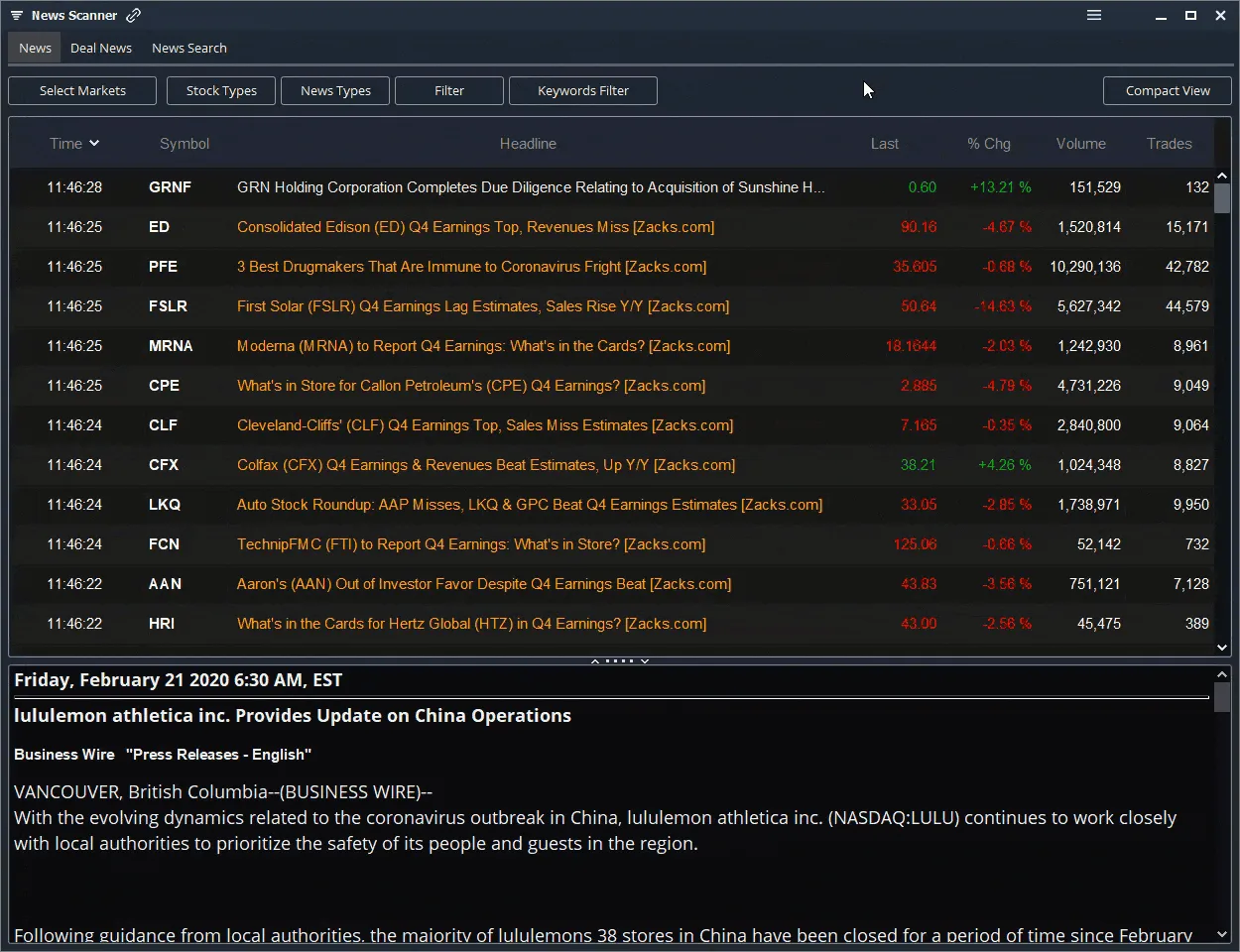
Task: Select the LKQ symbol cell
Action: click(x=165, y=505)
